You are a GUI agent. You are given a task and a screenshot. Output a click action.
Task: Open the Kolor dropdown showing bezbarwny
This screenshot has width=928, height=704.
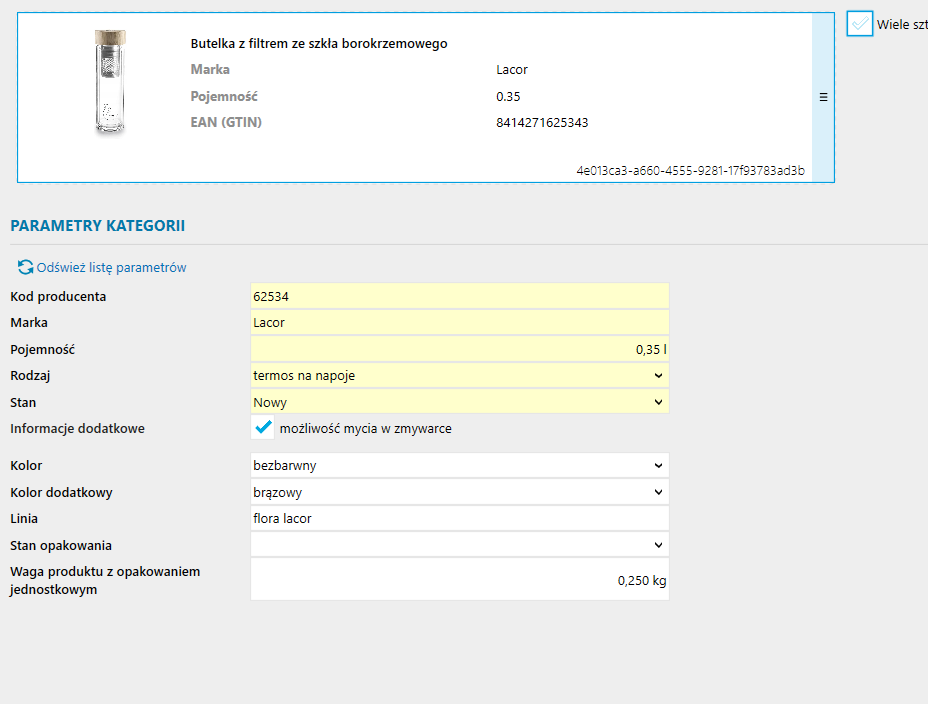point(459,466)
